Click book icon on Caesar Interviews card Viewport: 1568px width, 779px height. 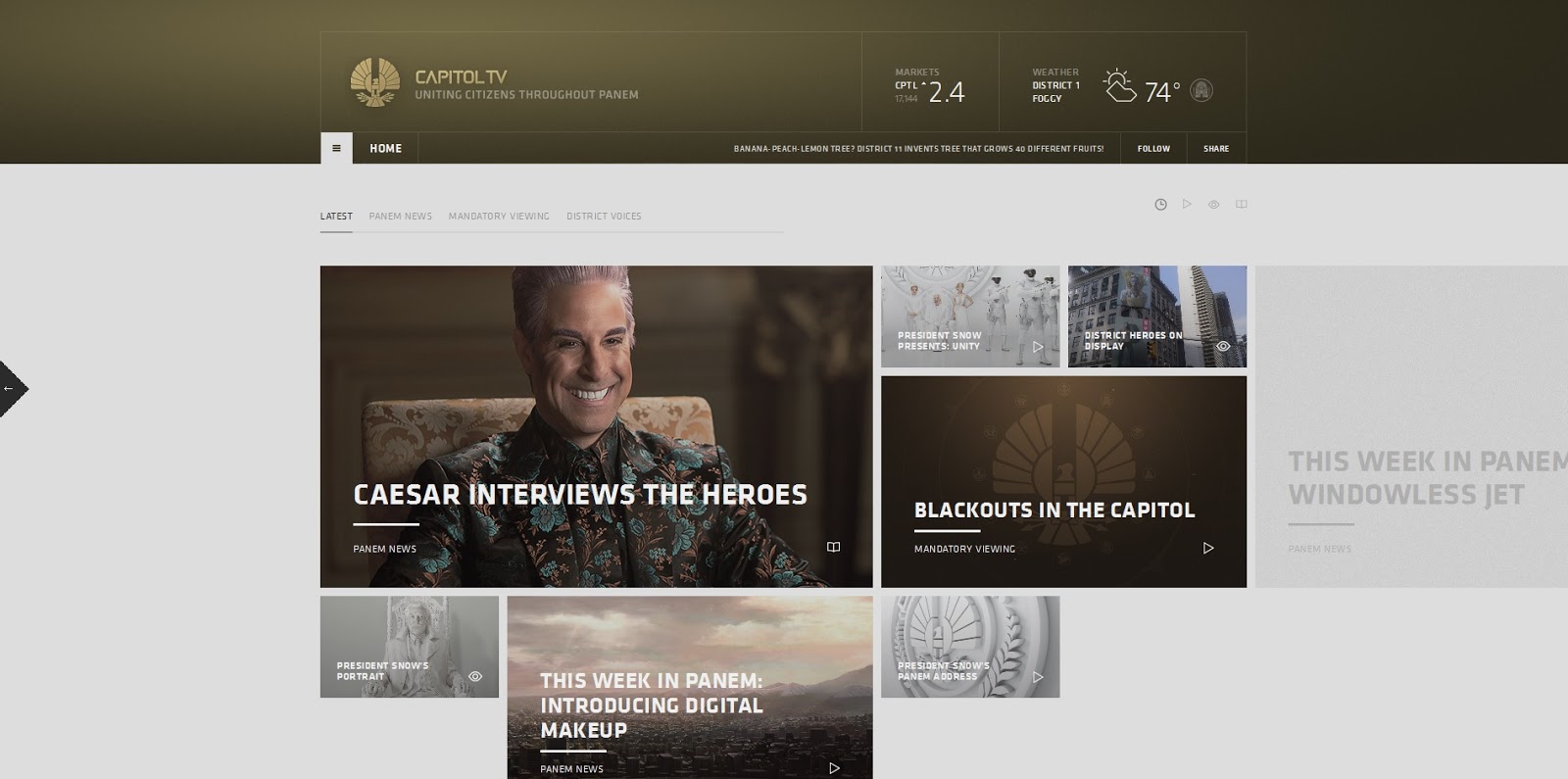click(833, 548)
